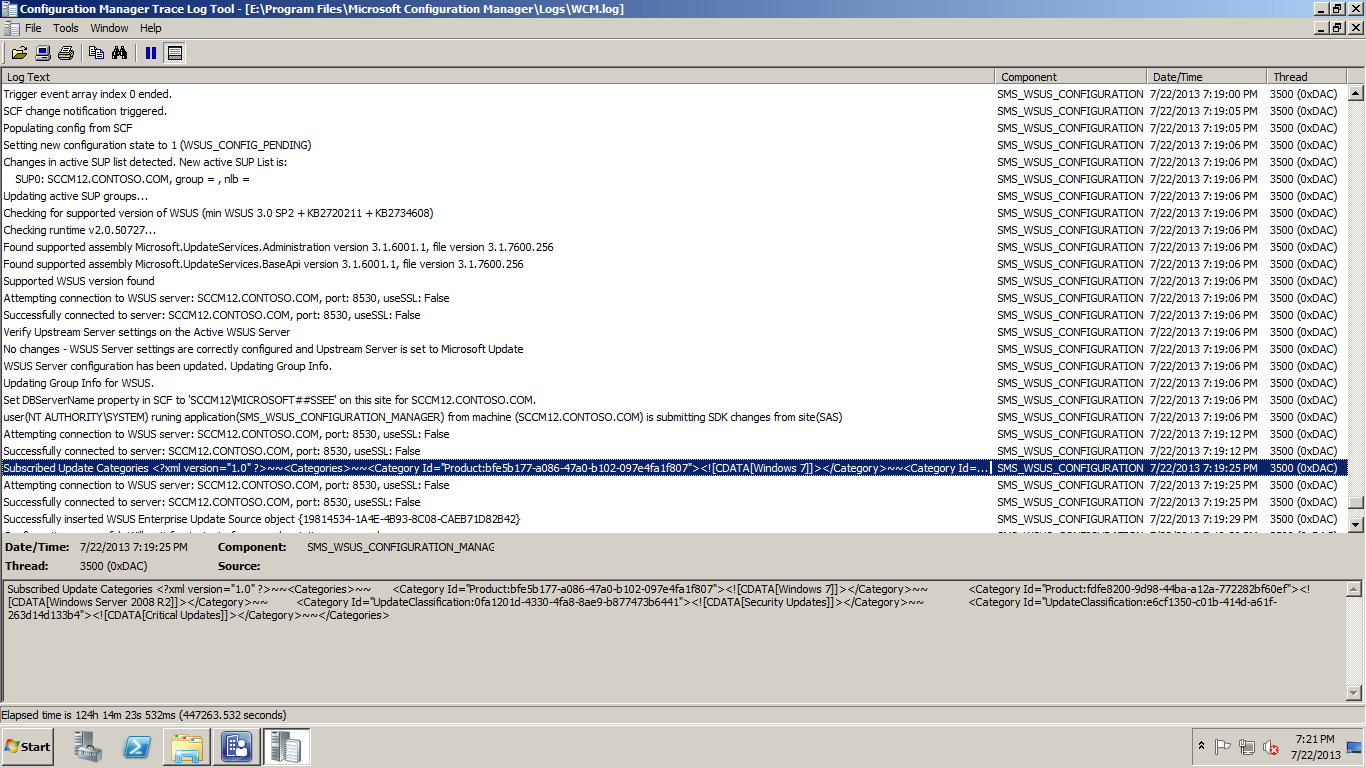Open the Start menu
The height and width of the screenshot is (768, 1366).
(x=27, y=747)
